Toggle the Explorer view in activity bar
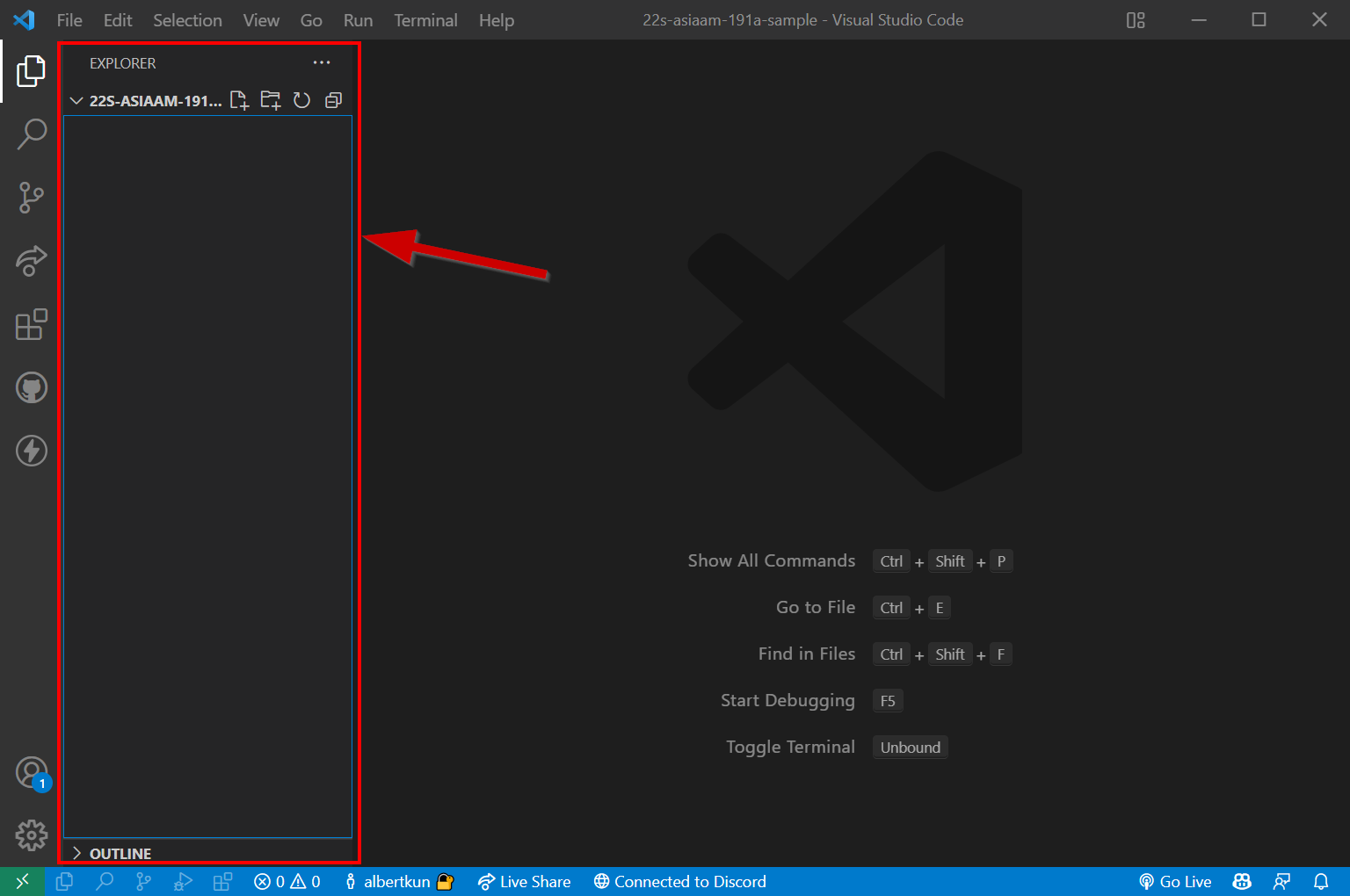The height and width of the screenshot is (896, 1350). pos(31,71)
